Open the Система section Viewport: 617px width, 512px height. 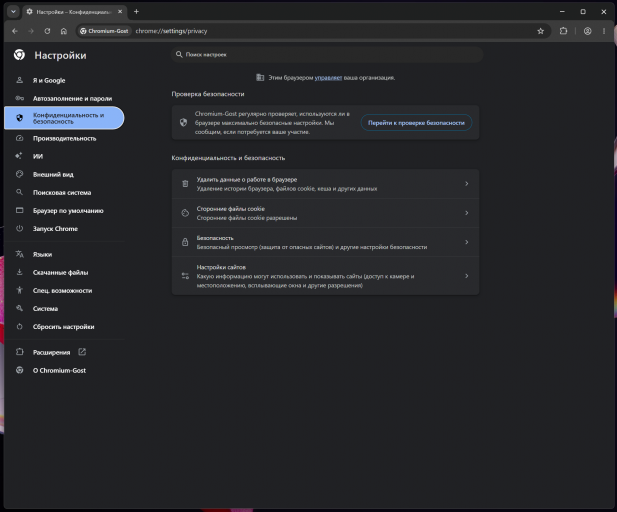64,309
